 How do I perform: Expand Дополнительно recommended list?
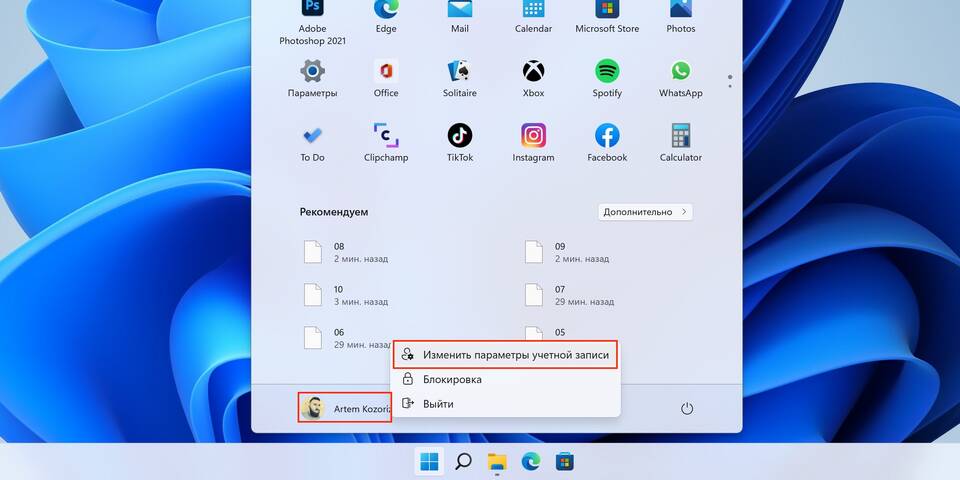[x=645, y=212]
